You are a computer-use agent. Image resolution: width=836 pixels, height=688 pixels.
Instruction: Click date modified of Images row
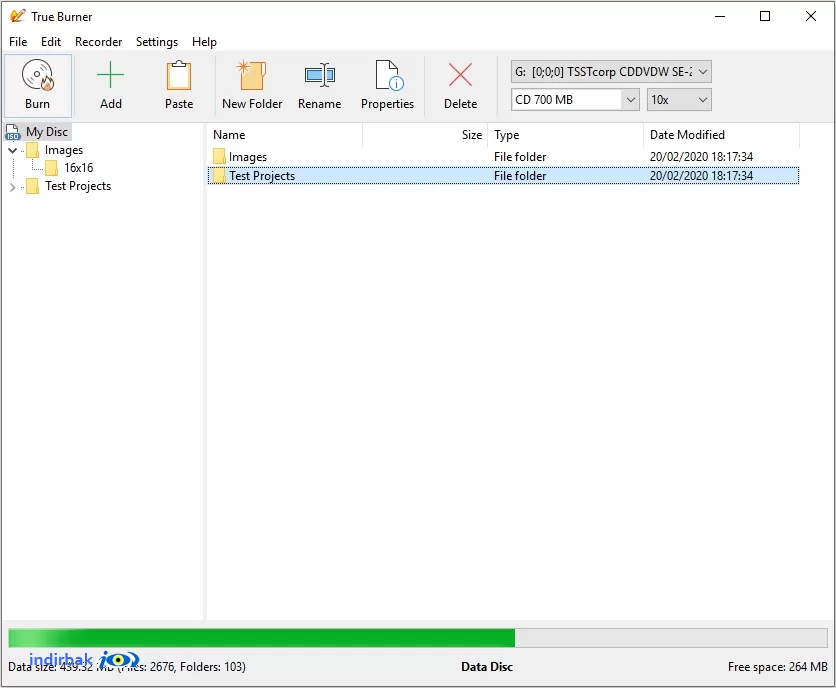click(x=701, y=157)
